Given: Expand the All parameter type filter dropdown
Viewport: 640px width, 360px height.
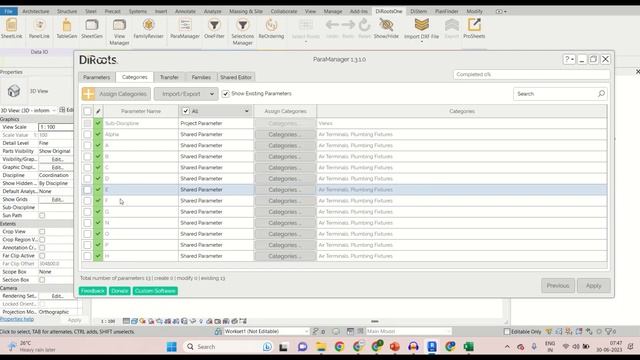Looking at the screenshot, I should click(x=247, y=111).
